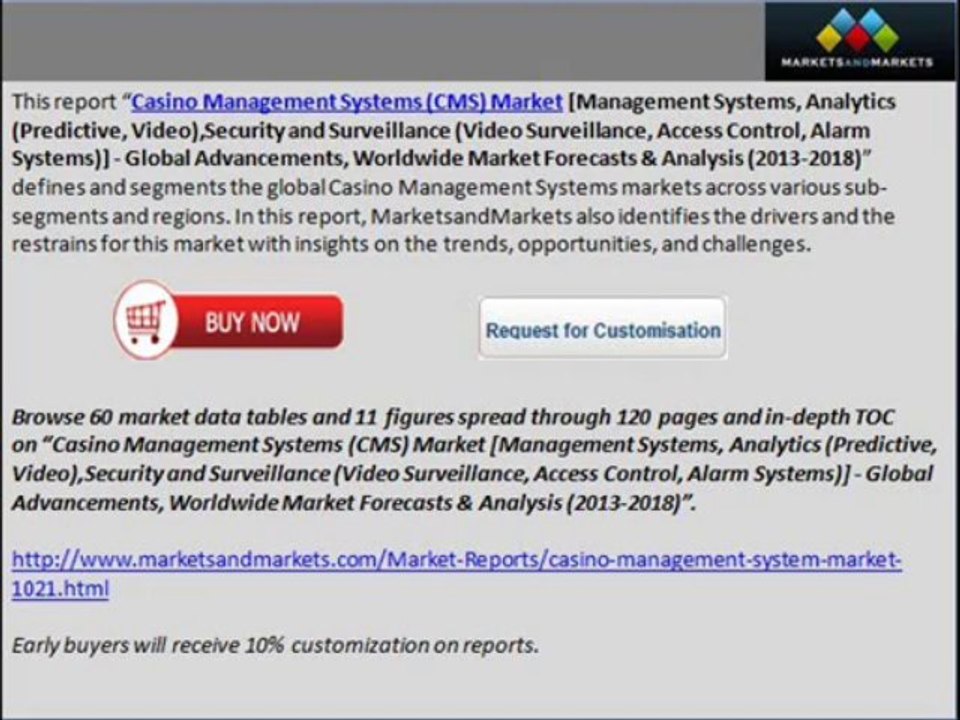
Task: Open the Casino Management Systems (CMS) Market link
Action: coord(347,102)
